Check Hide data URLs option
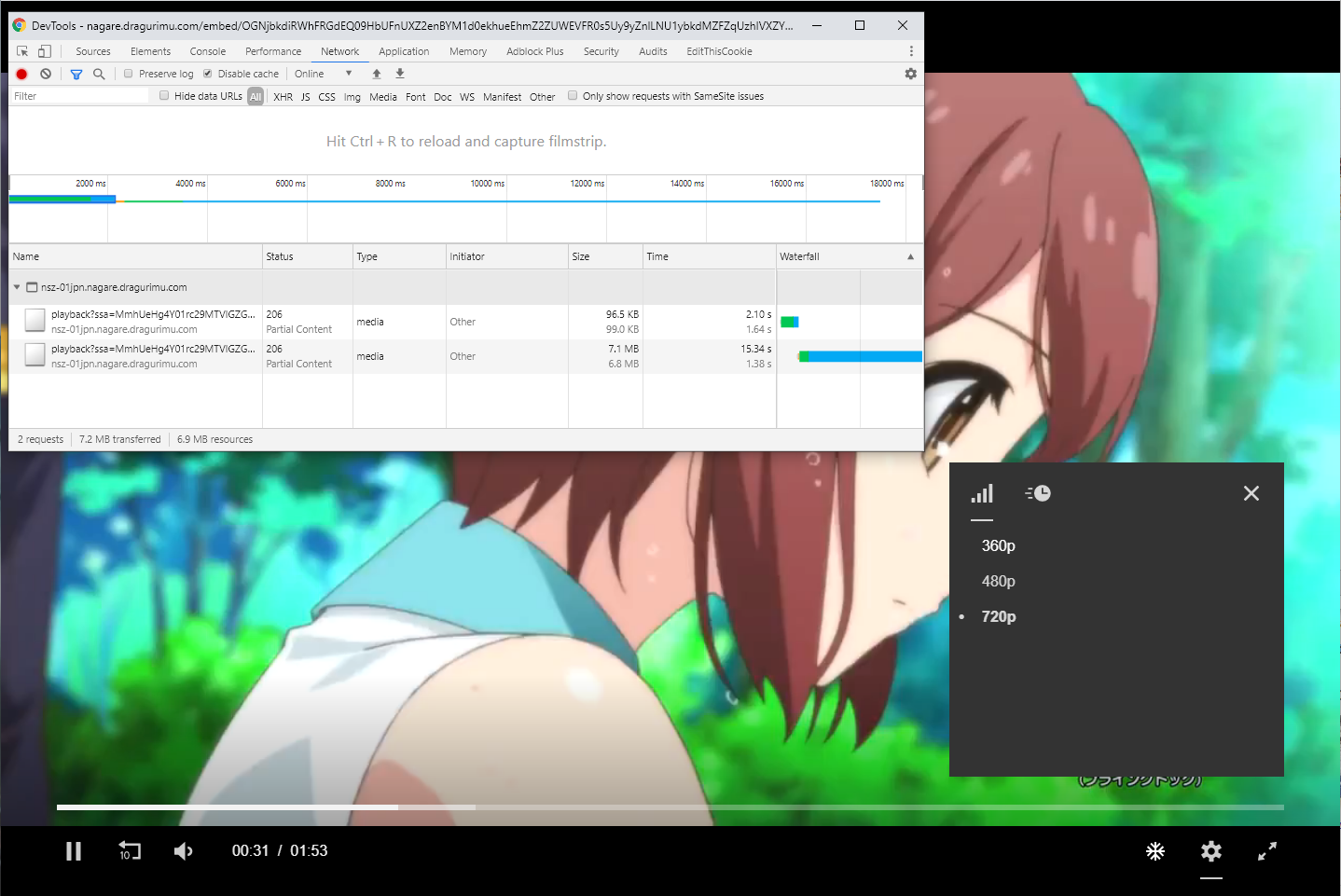This screenshot has height=896, width=1341. [164, 95]
